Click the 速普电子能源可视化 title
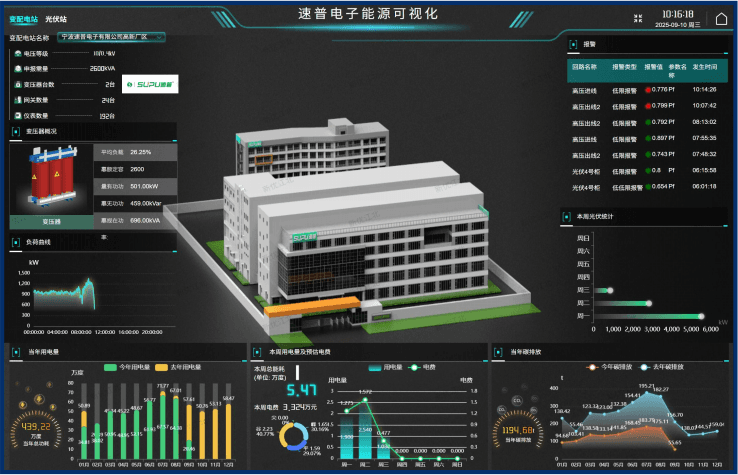 coord(368,14)
